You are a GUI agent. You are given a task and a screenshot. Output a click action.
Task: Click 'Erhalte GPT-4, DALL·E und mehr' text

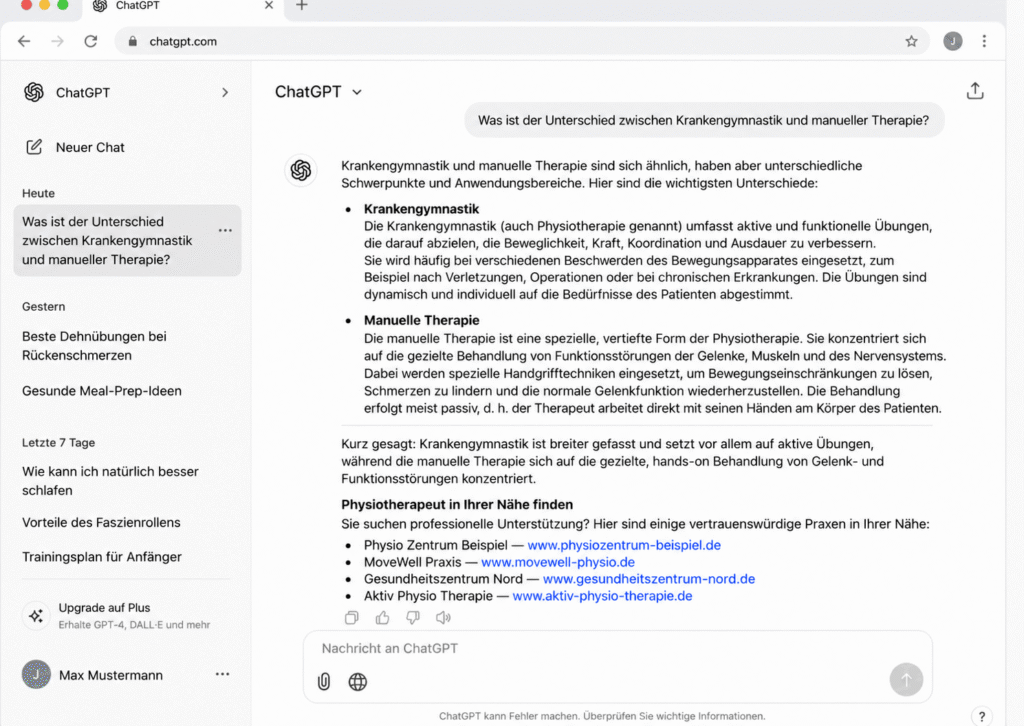pyautogui.click(x=134, y=625)
